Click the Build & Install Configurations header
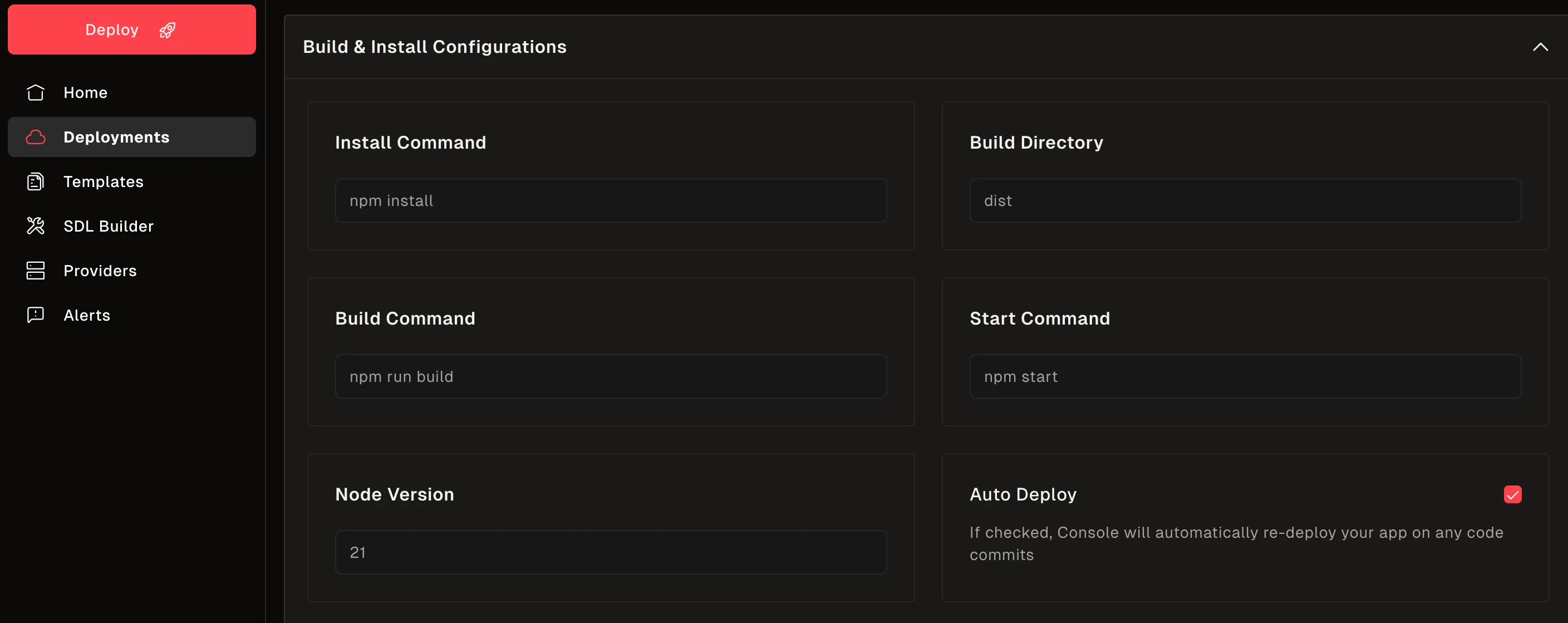The width and height of the screenshot is (1568, 623). point(434,47)
